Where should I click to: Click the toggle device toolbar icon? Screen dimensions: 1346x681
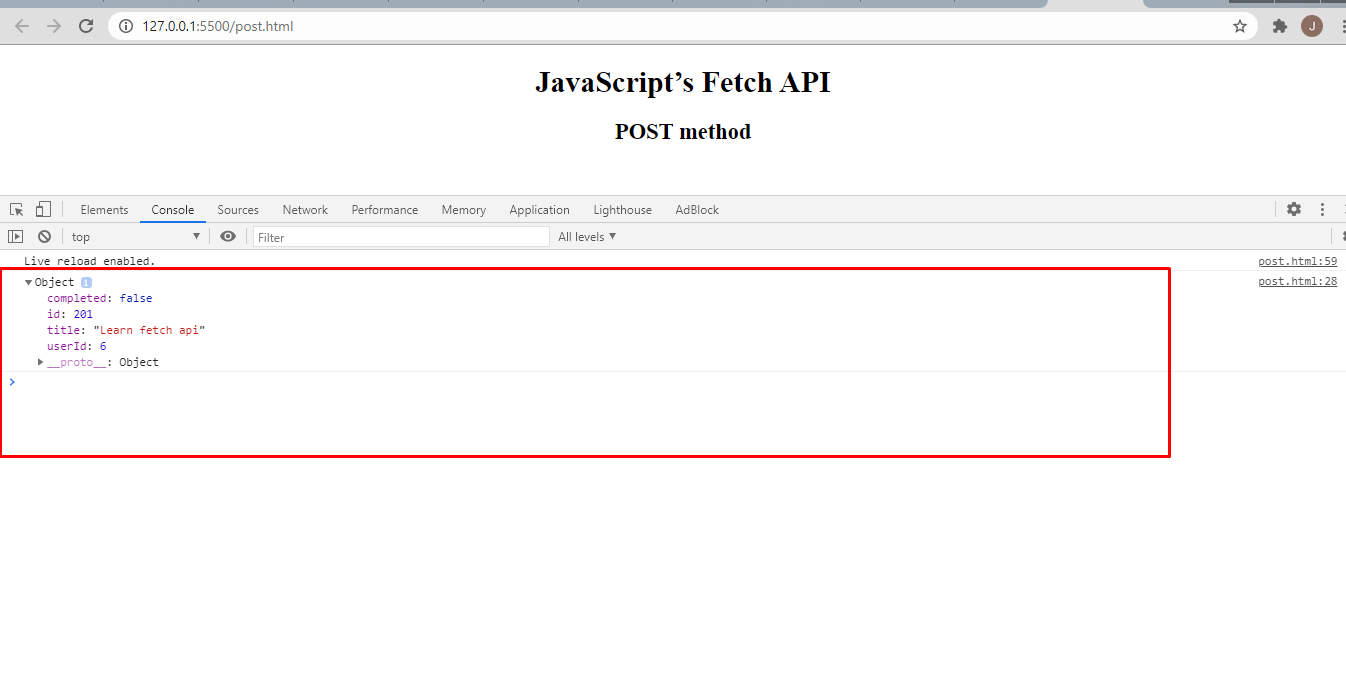coord(41,209)
